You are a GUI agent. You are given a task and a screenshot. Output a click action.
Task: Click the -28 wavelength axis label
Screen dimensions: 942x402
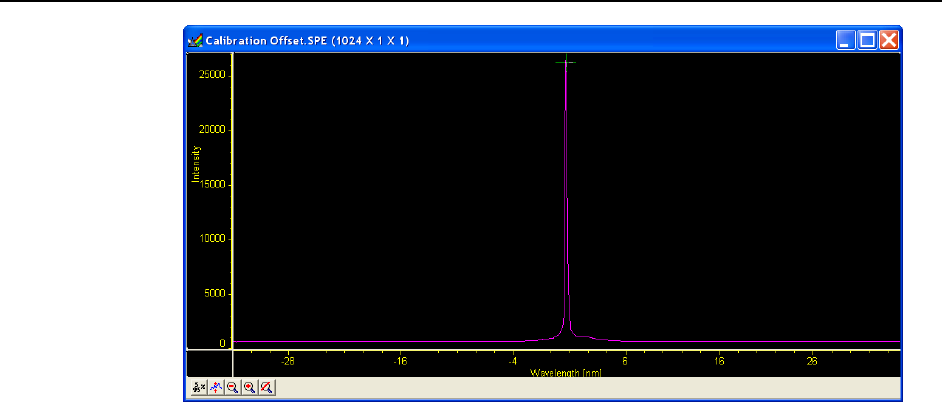[288, 361]
